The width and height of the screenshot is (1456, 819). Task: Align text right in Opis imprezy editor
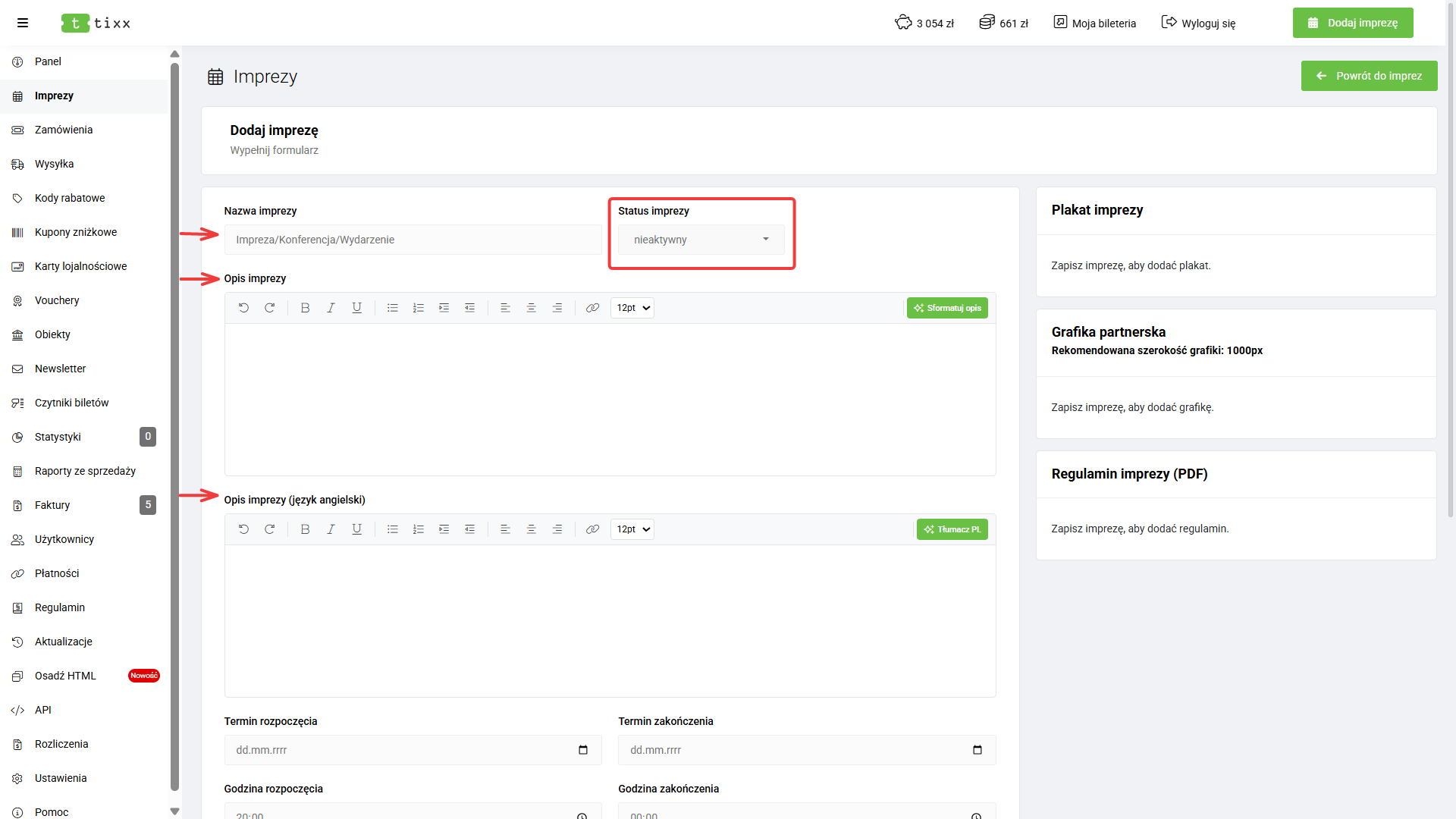(557, 308)
